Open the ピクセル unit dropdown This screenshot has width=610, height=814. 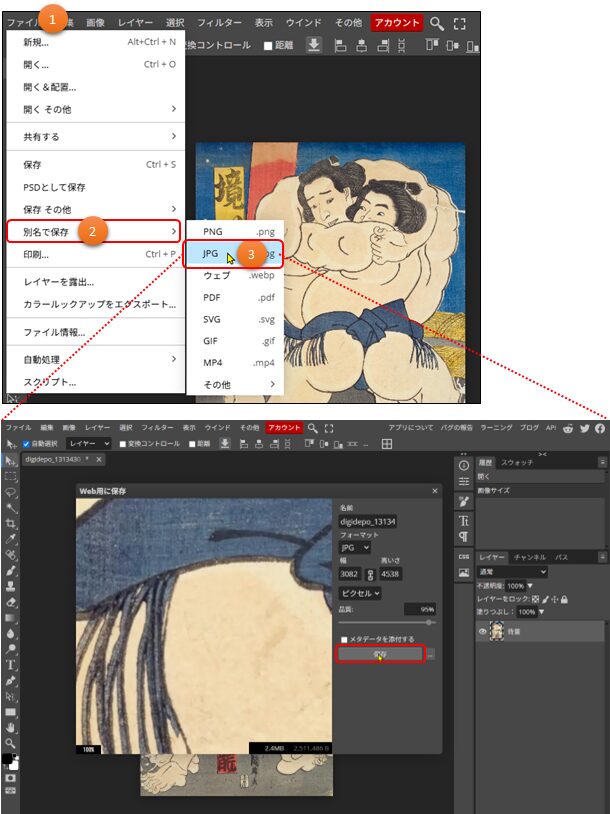[358, 593]
